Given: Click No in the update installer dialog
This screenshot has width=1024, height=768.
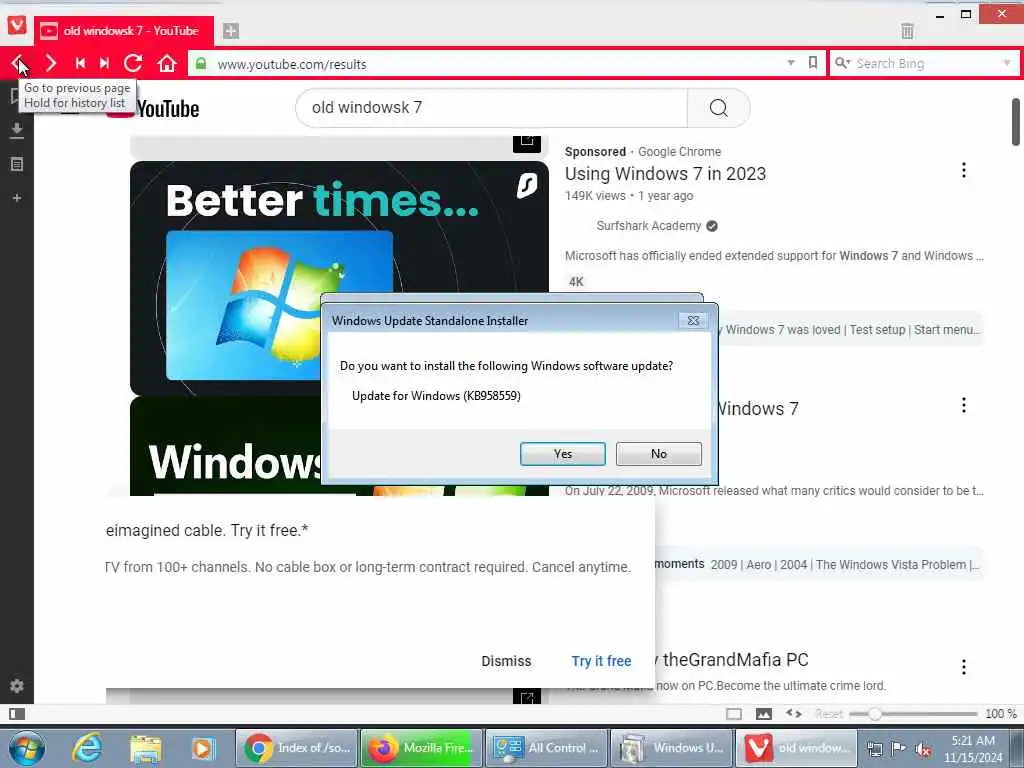Looking at the screenshot, I should tap(658, 454).
